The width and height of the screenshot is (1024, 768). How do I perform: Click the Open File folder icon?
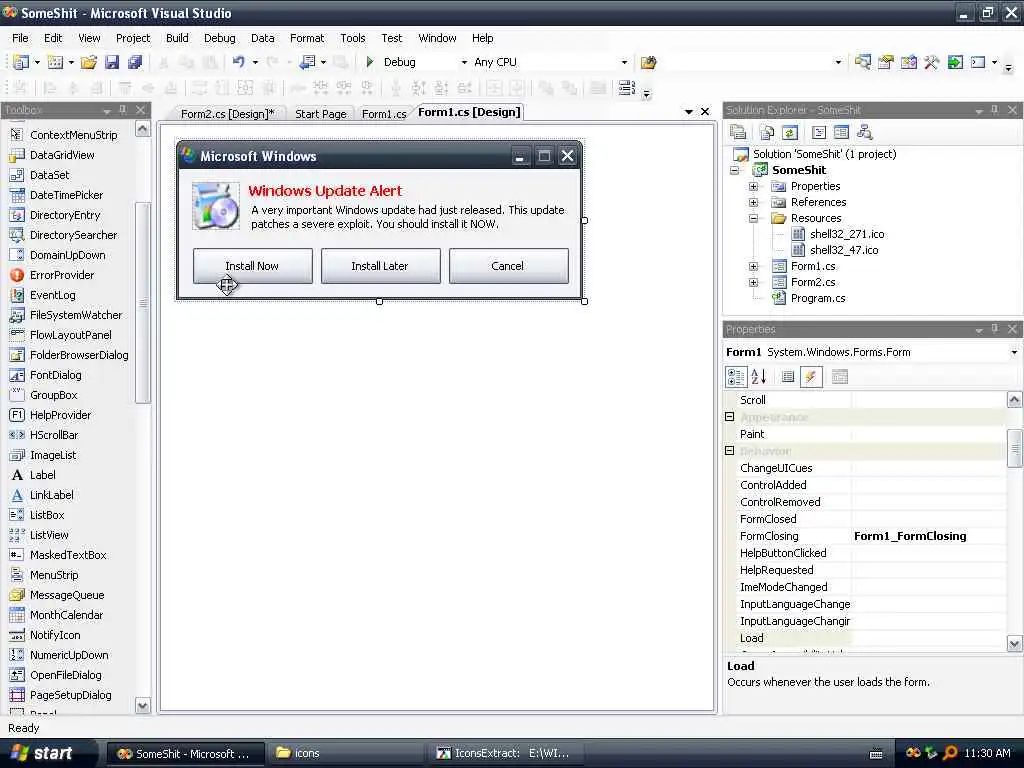click(x=89, y=62)
